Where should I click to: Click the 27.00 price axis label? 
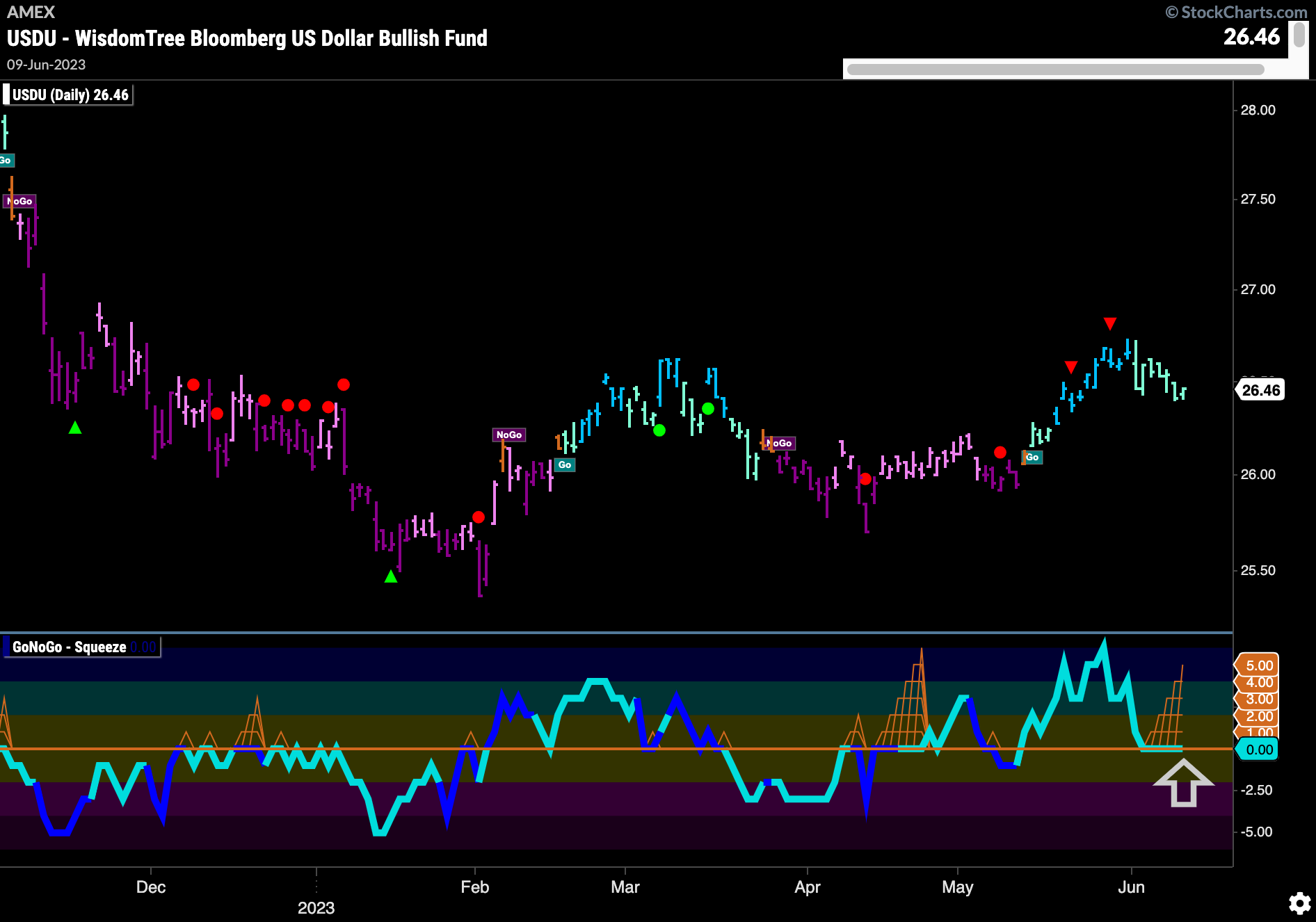1258,289
